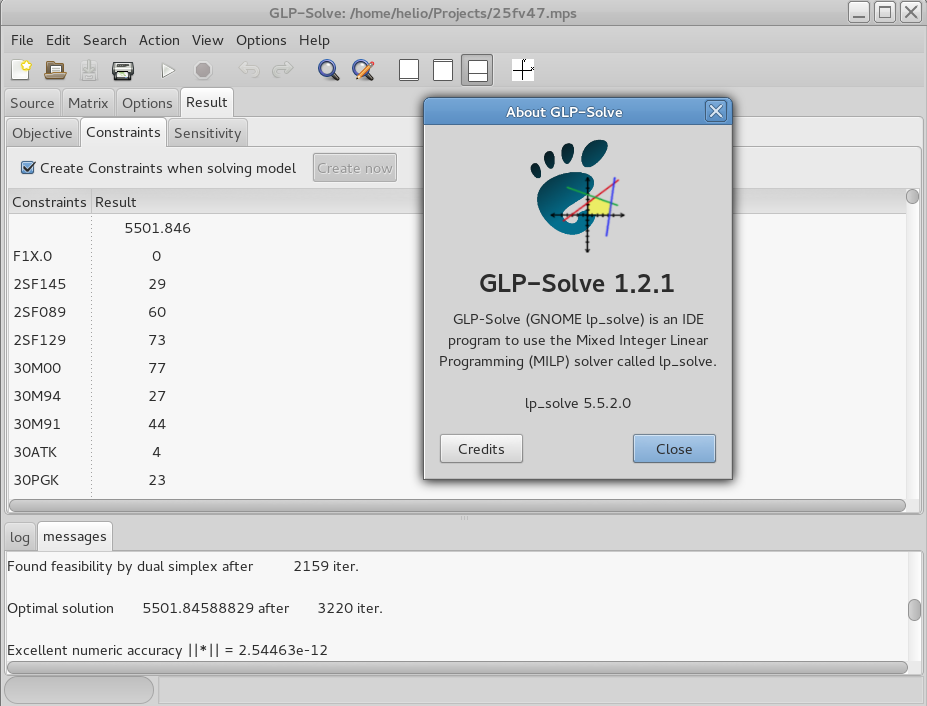Click the Credits button
Image resolution: width=927 pixels, height=706 pixels.
[481, 449]
